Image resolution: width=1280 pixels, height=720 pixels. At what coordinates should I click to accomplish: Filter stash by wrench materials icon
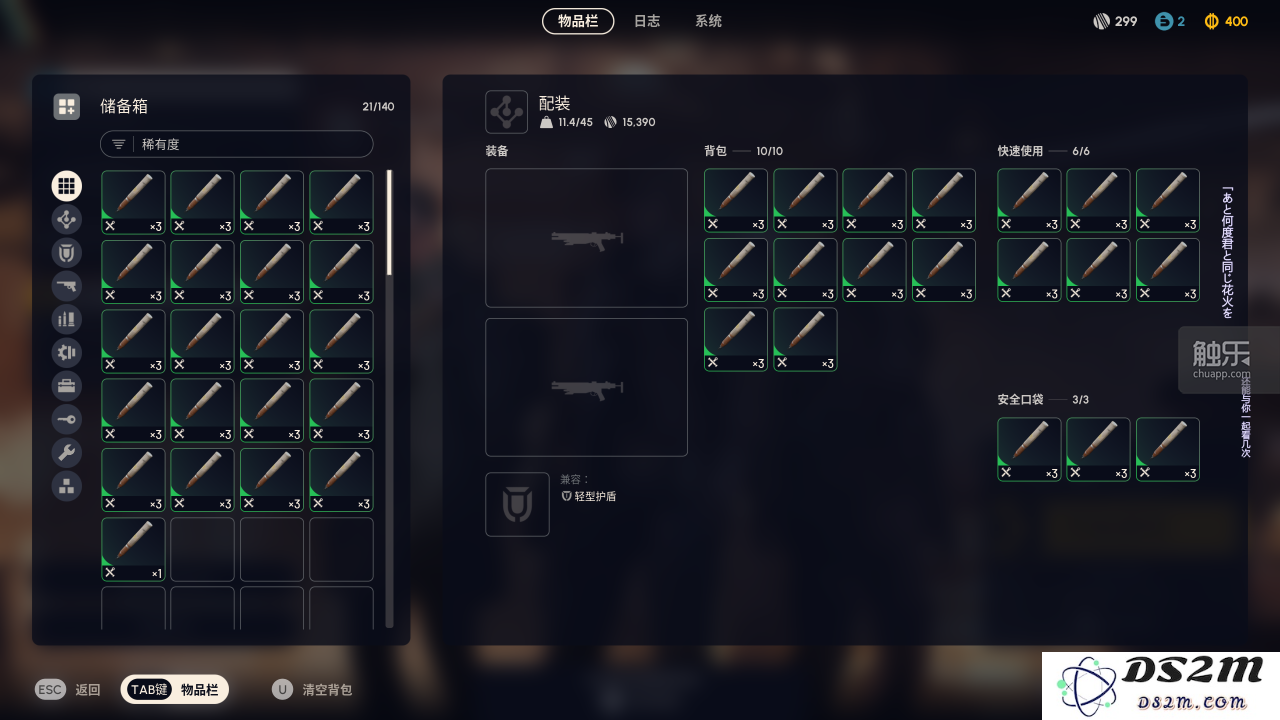pyautogui.click(x=66, y=453)
